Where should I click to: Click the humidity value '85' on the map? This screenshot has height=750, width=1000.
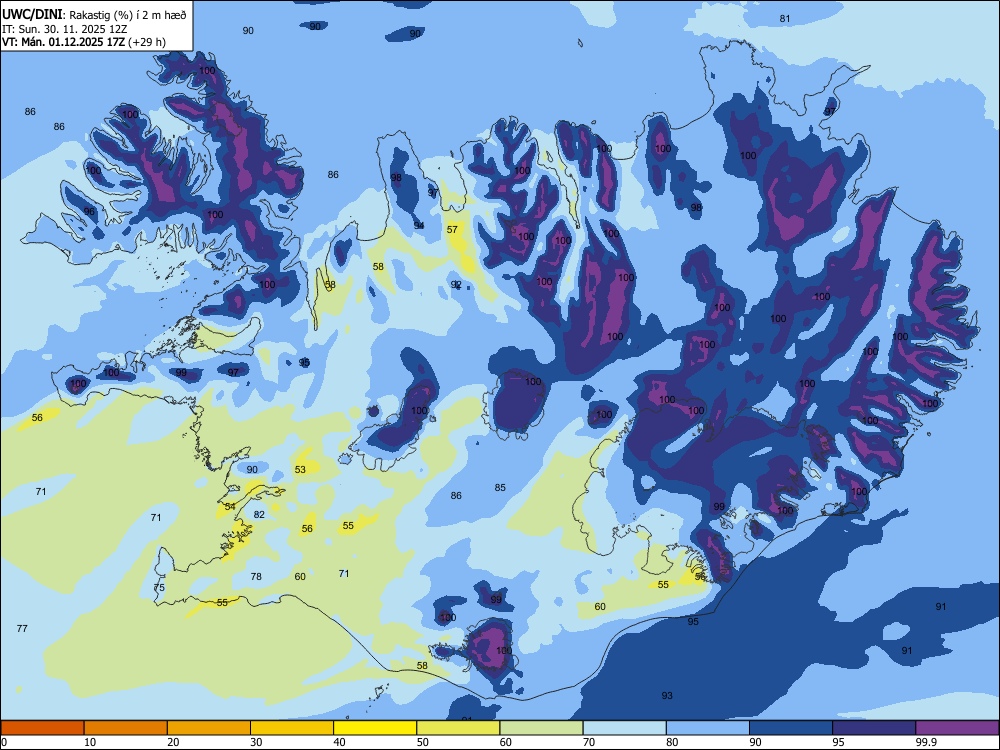tap(500, 488)
